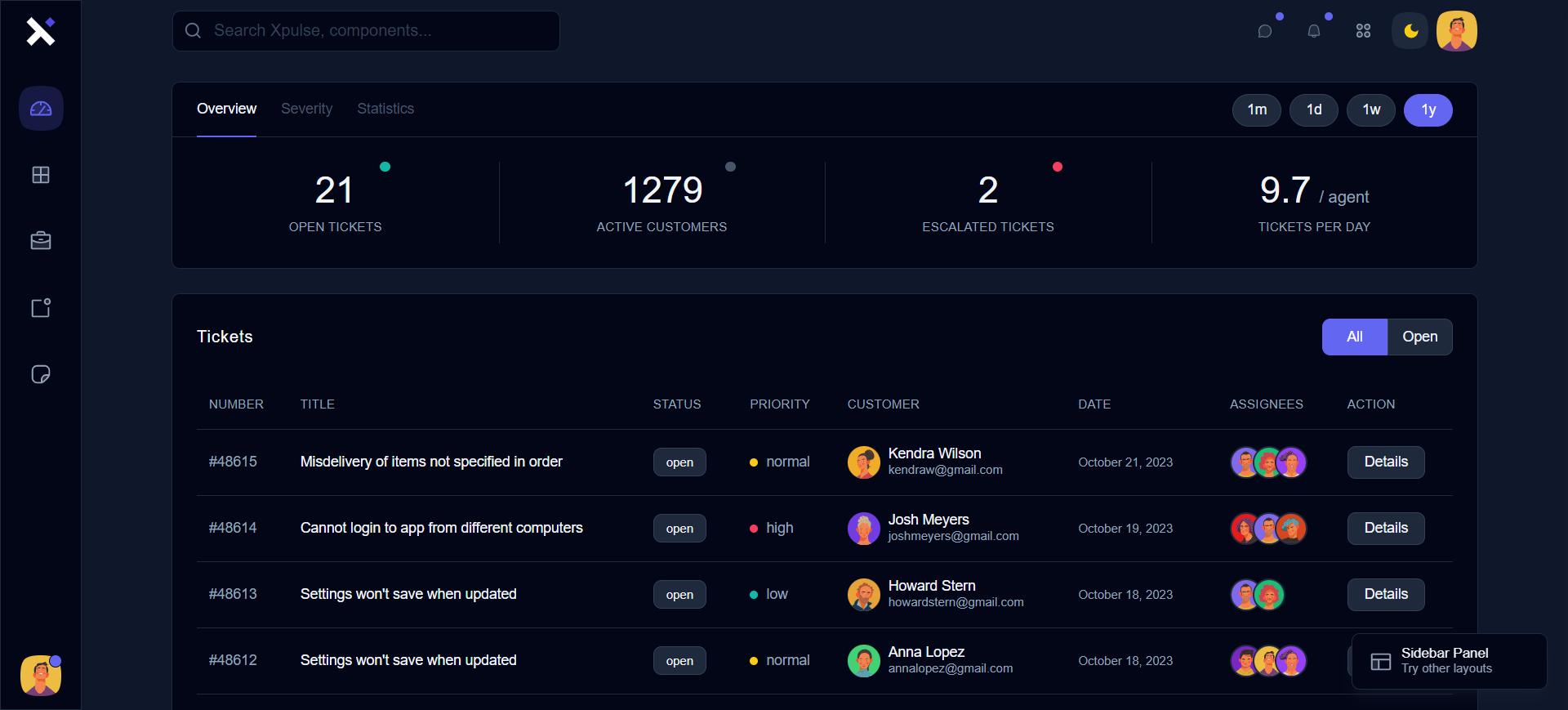The image size is (1568, 710).
Task: Switch to the Severity tab
Action: [x=306, y=109]
